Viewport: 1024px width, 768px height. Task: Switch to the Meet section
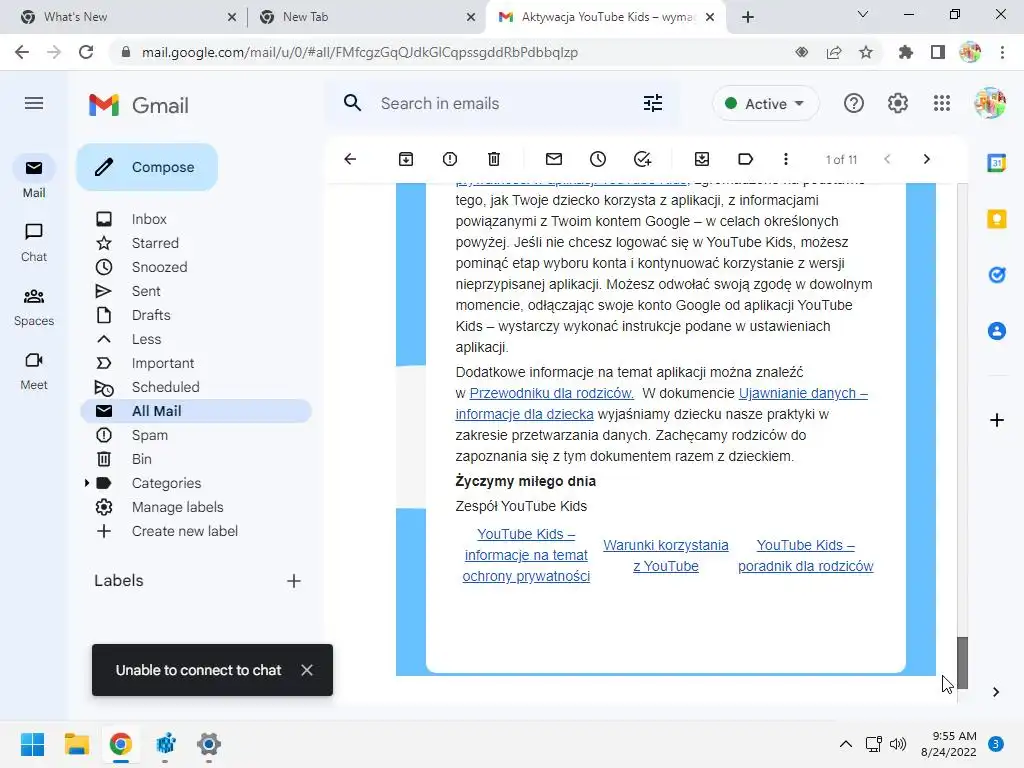(34, 371)
